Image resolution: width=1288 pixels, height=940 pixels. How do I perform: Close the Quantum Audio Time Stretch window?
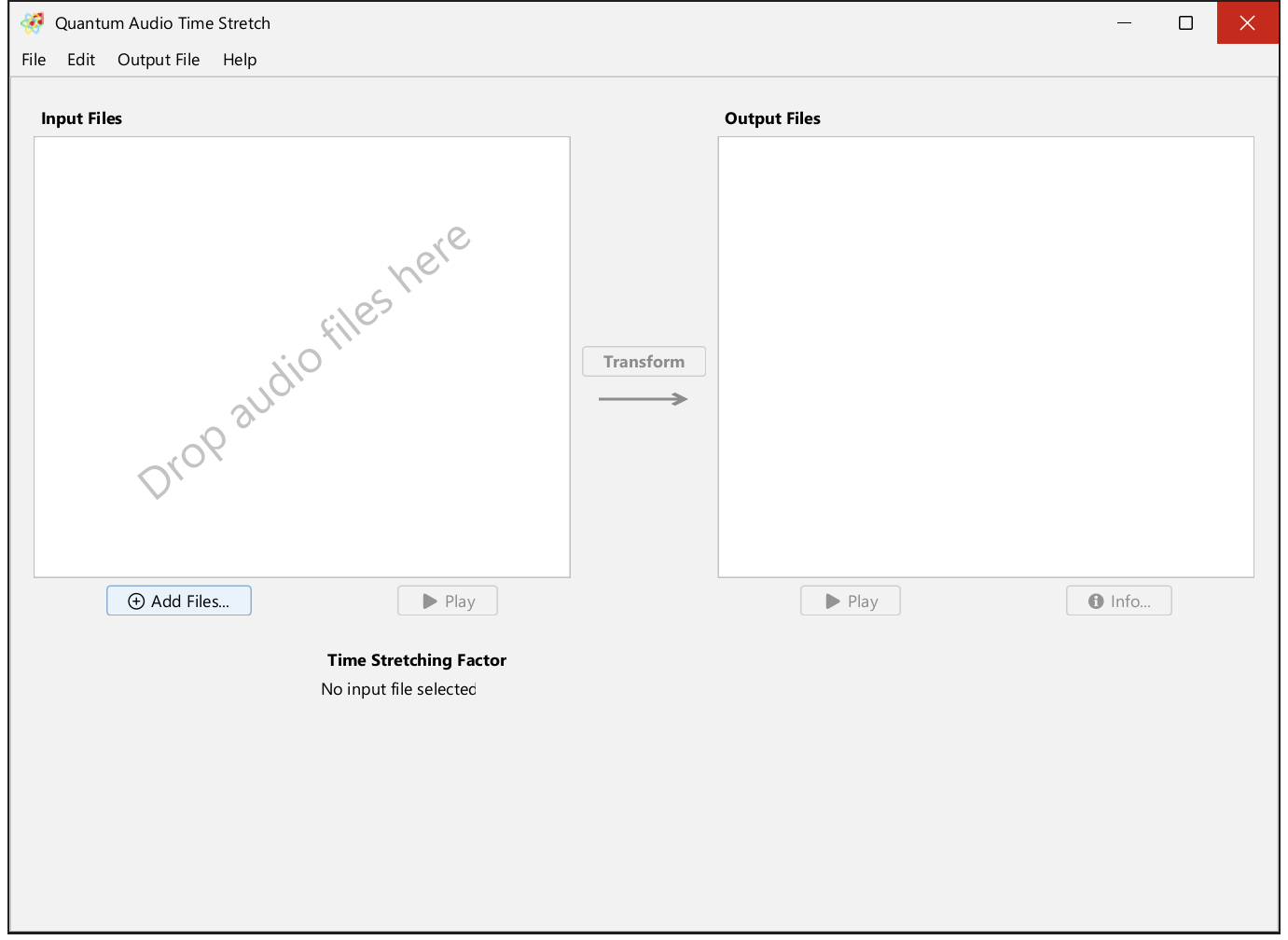click(1247, 23)
